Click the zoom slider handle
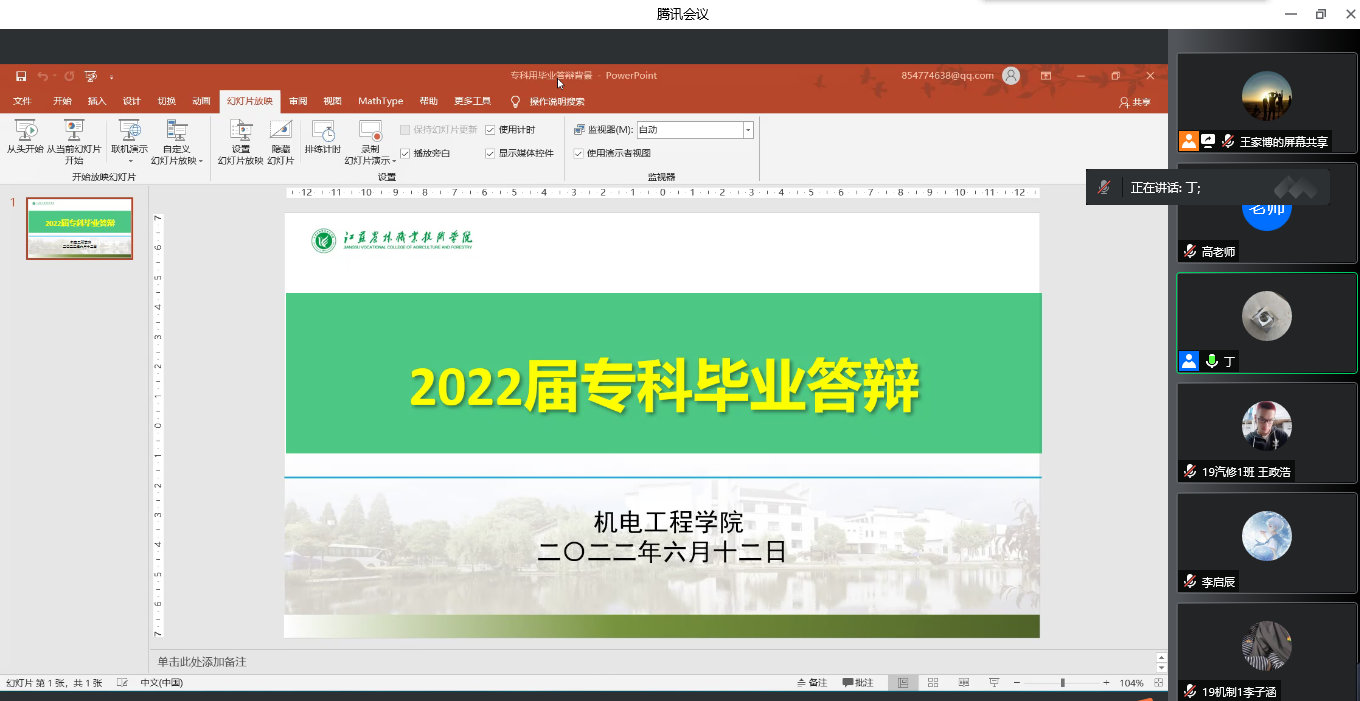 1062,683
